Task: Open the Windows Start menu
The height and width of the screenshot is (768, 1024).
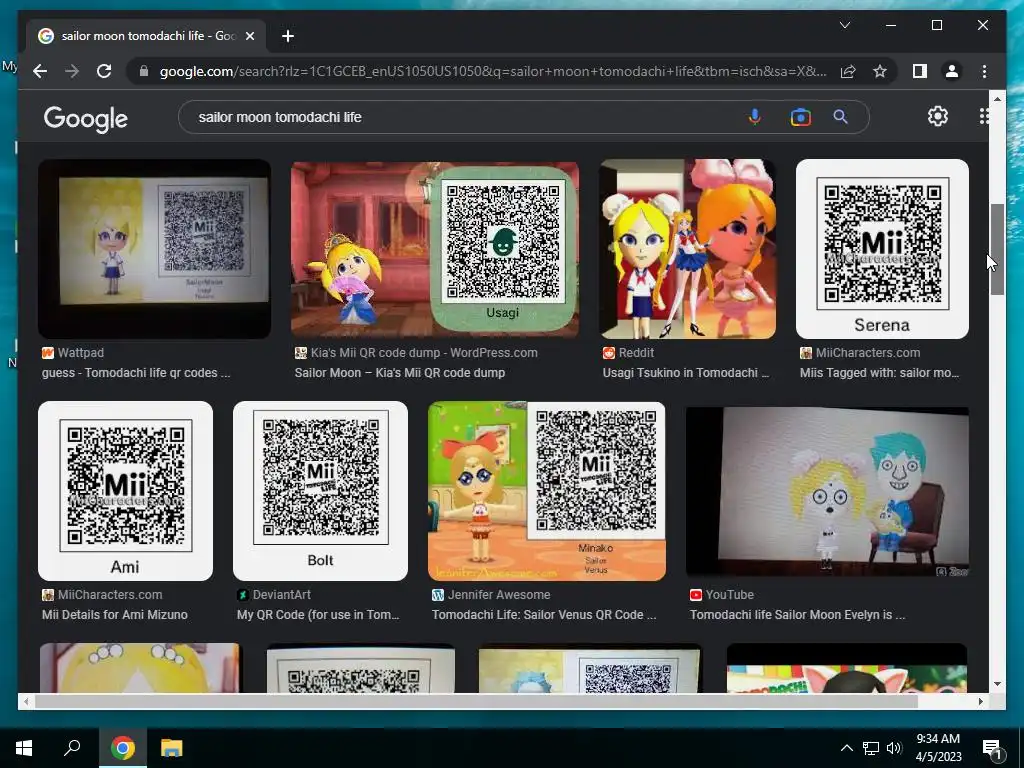Action: tap(24, 748)
